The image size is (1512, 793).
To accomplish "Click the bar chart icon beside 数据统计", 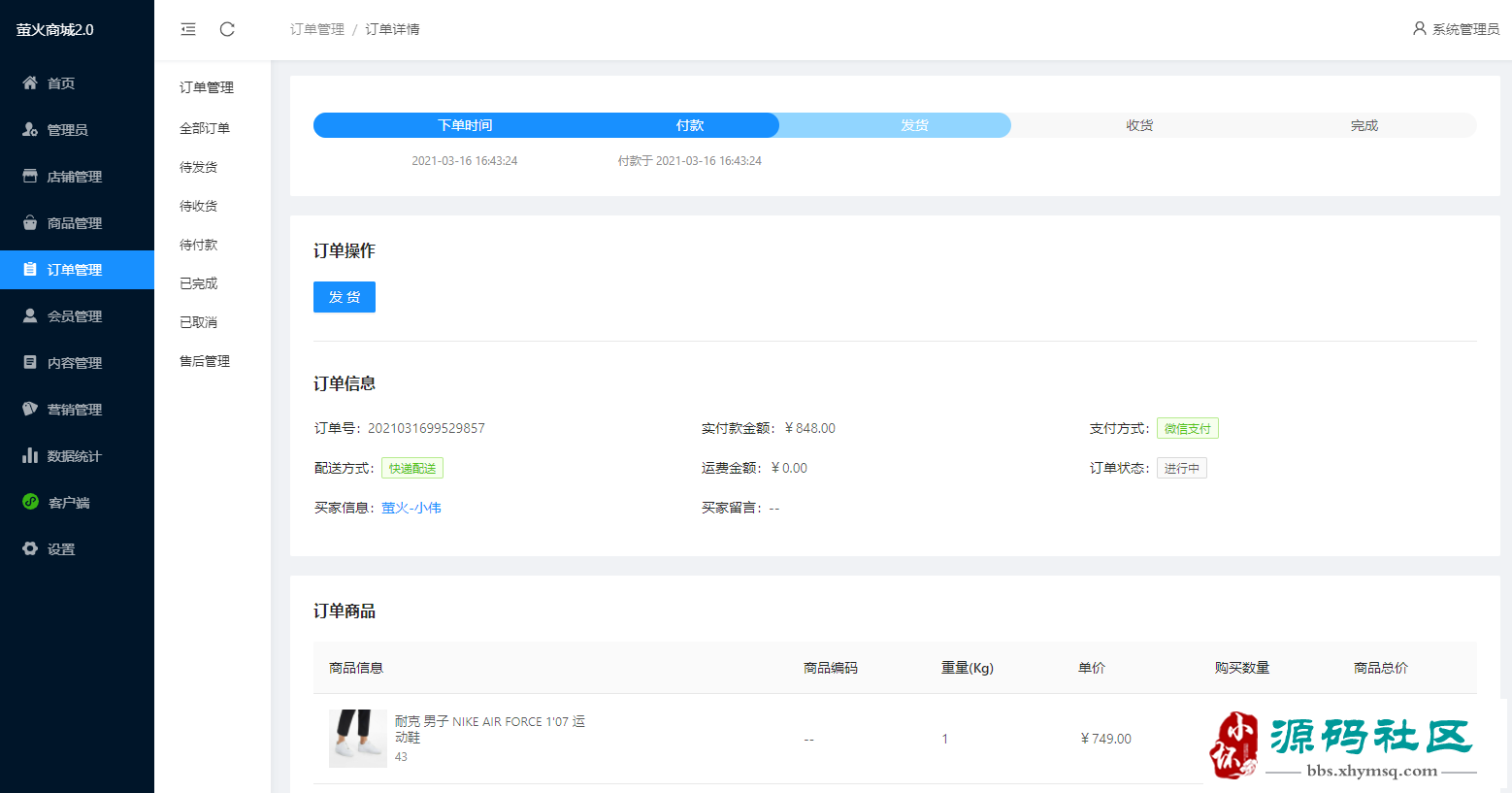I will [x=30, y=456].
